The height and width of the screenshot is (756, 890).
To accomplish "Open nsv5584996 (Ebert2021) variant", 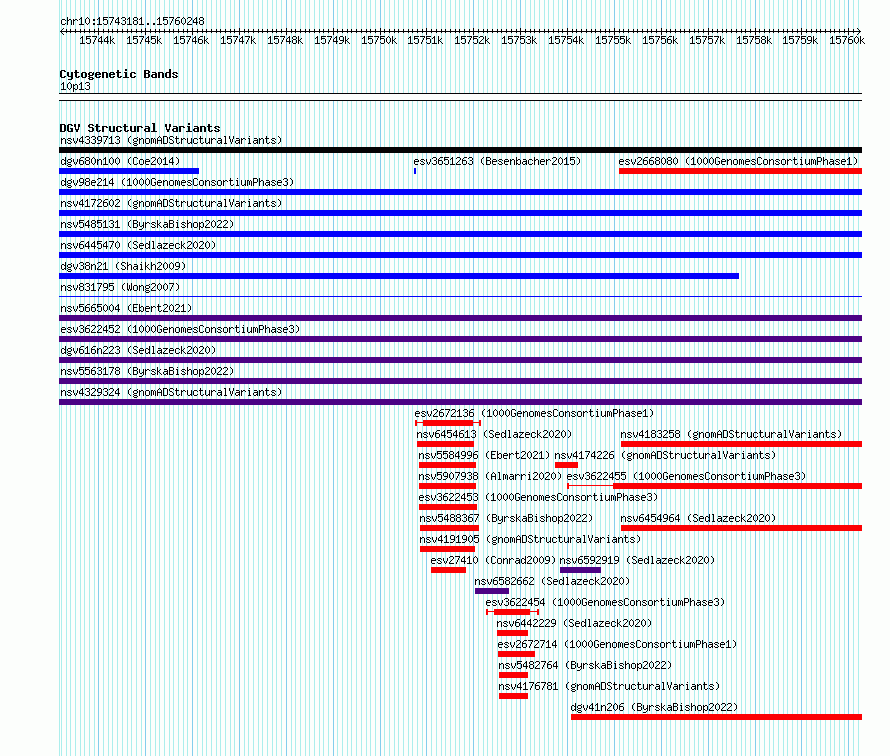I will pyautogui.click(x=484, y=455).
